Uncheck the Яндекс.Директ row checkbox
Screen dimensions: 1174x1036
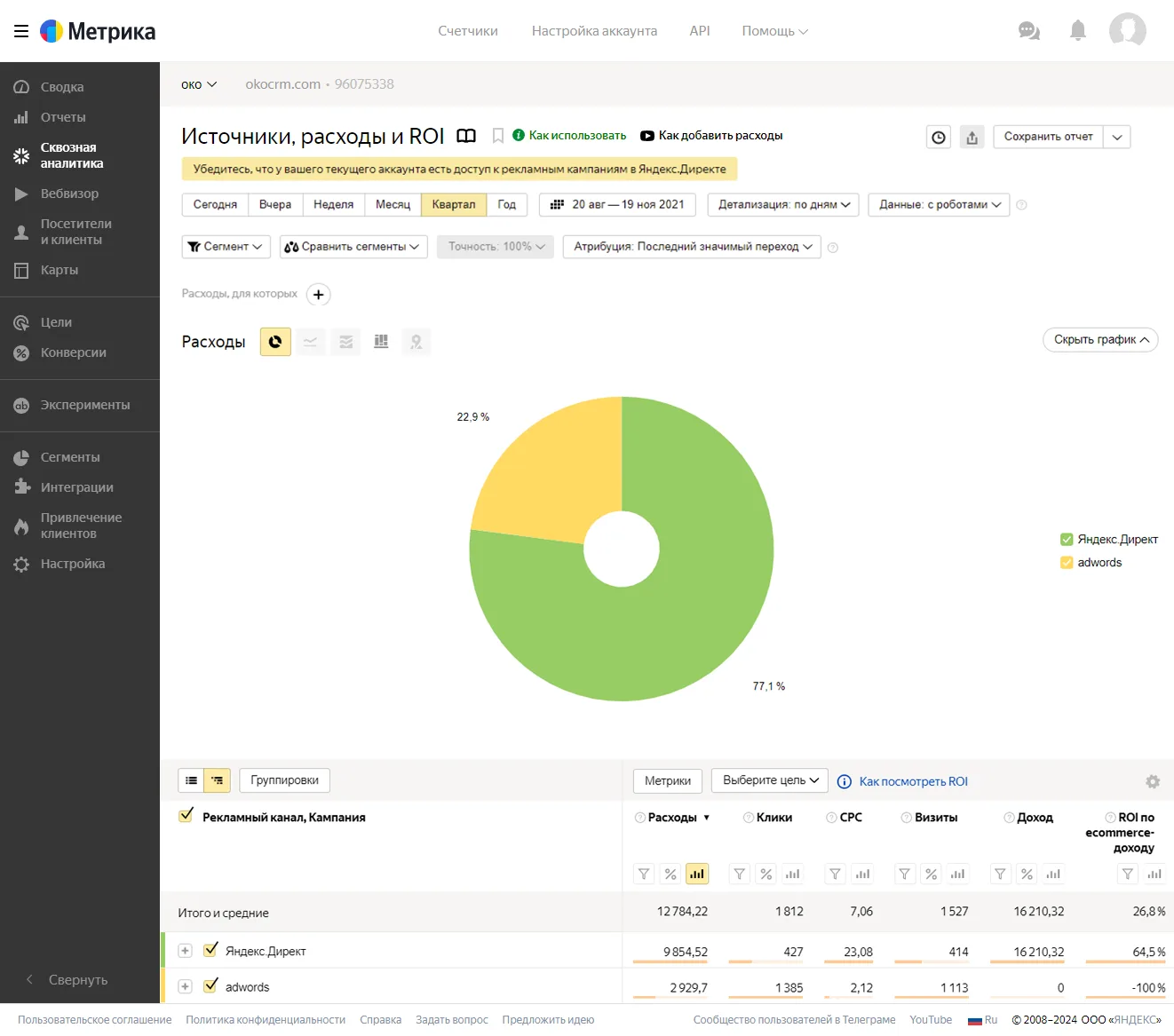coord(211,950)
